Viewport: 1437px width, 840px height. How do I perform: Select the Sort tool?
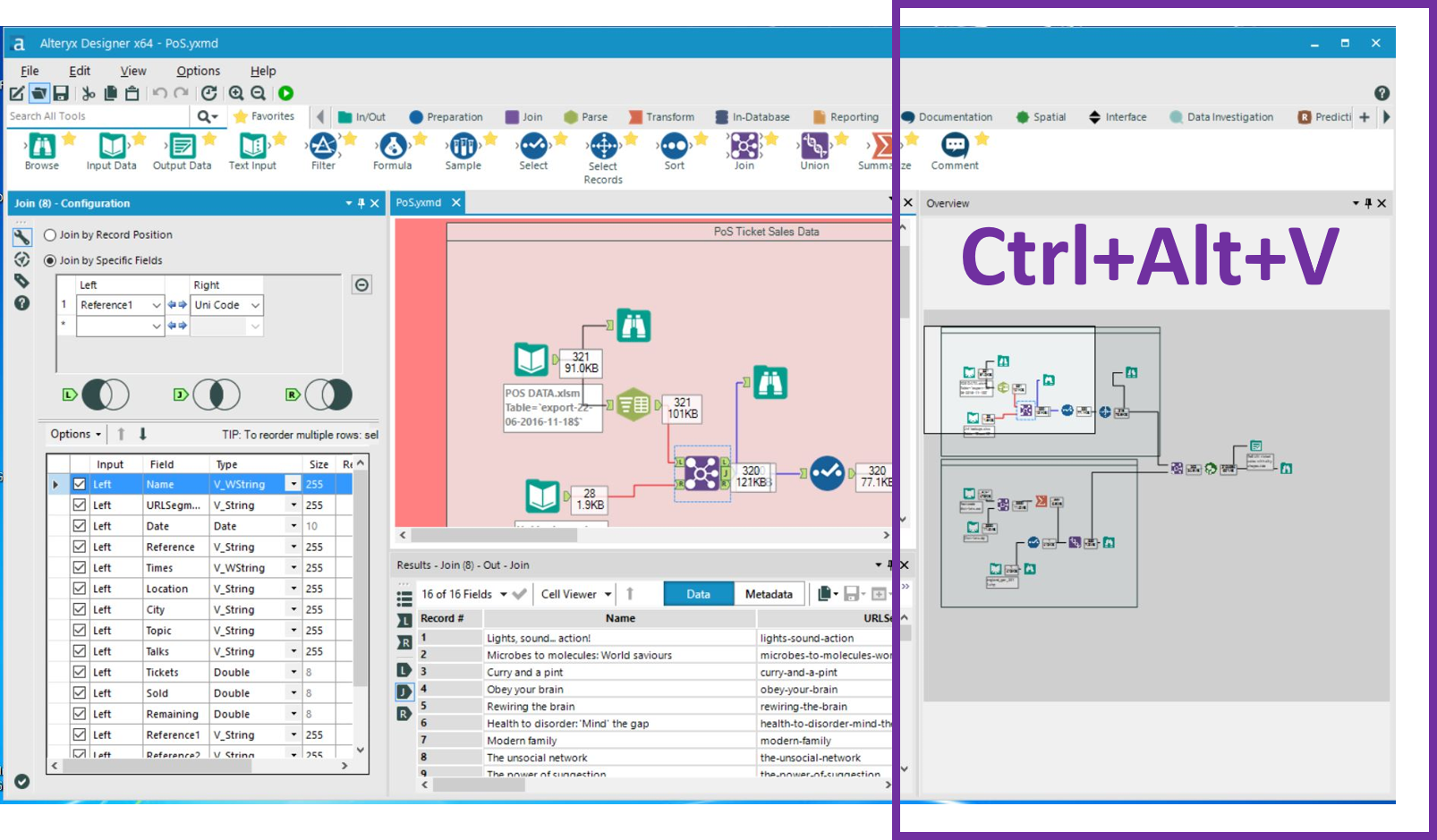[x=674, y=146]
